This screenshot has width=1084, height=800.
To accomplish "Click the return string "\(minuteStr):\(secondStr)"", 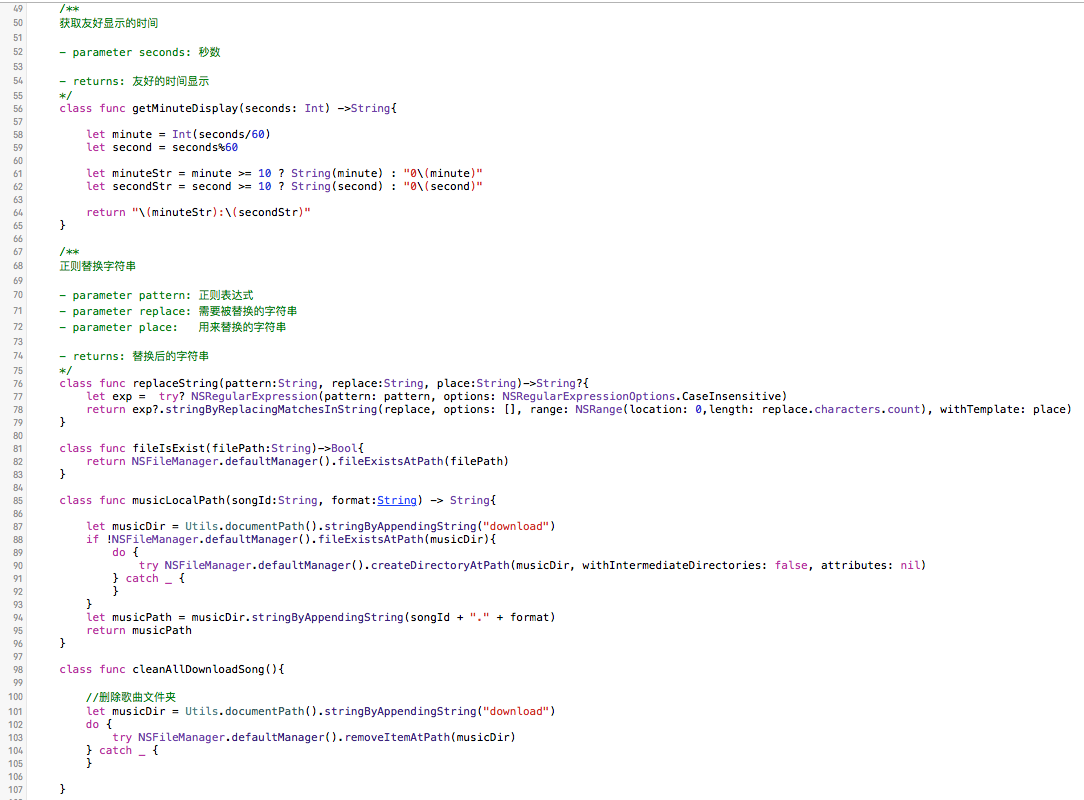I will tap(221, 212).
